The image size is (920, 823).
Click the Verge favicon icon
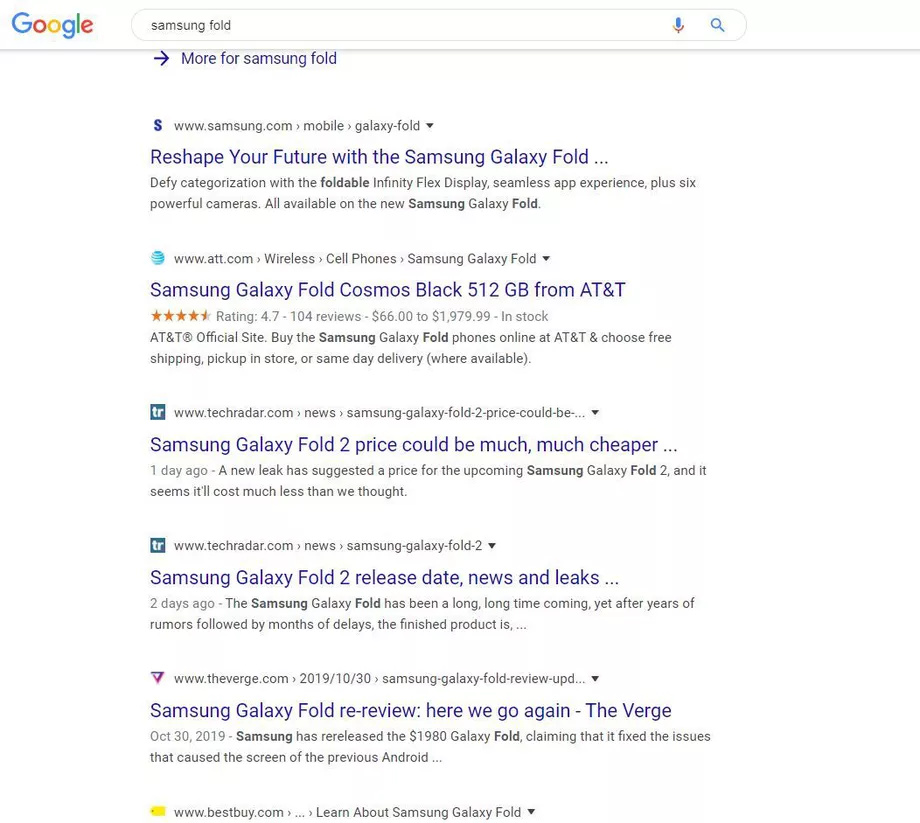[157, 678]
